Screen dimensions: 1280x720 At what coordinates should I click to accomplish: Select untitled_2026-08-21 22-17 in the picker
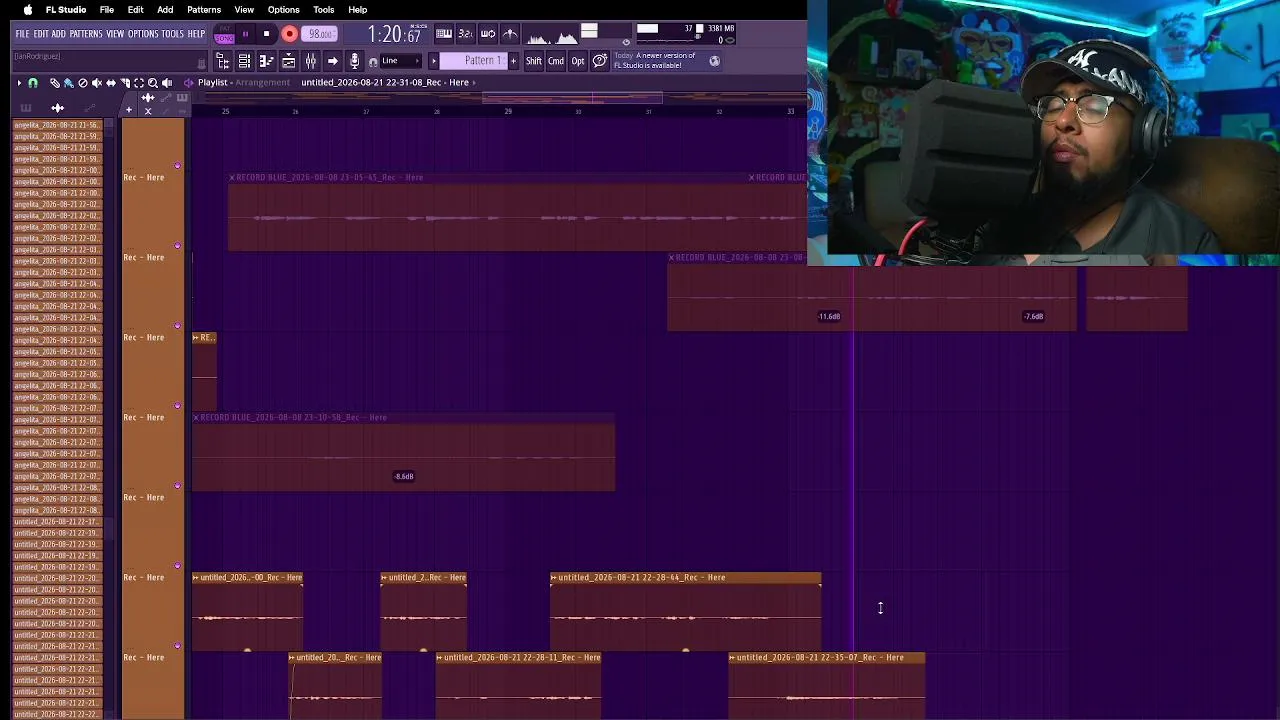57,522
